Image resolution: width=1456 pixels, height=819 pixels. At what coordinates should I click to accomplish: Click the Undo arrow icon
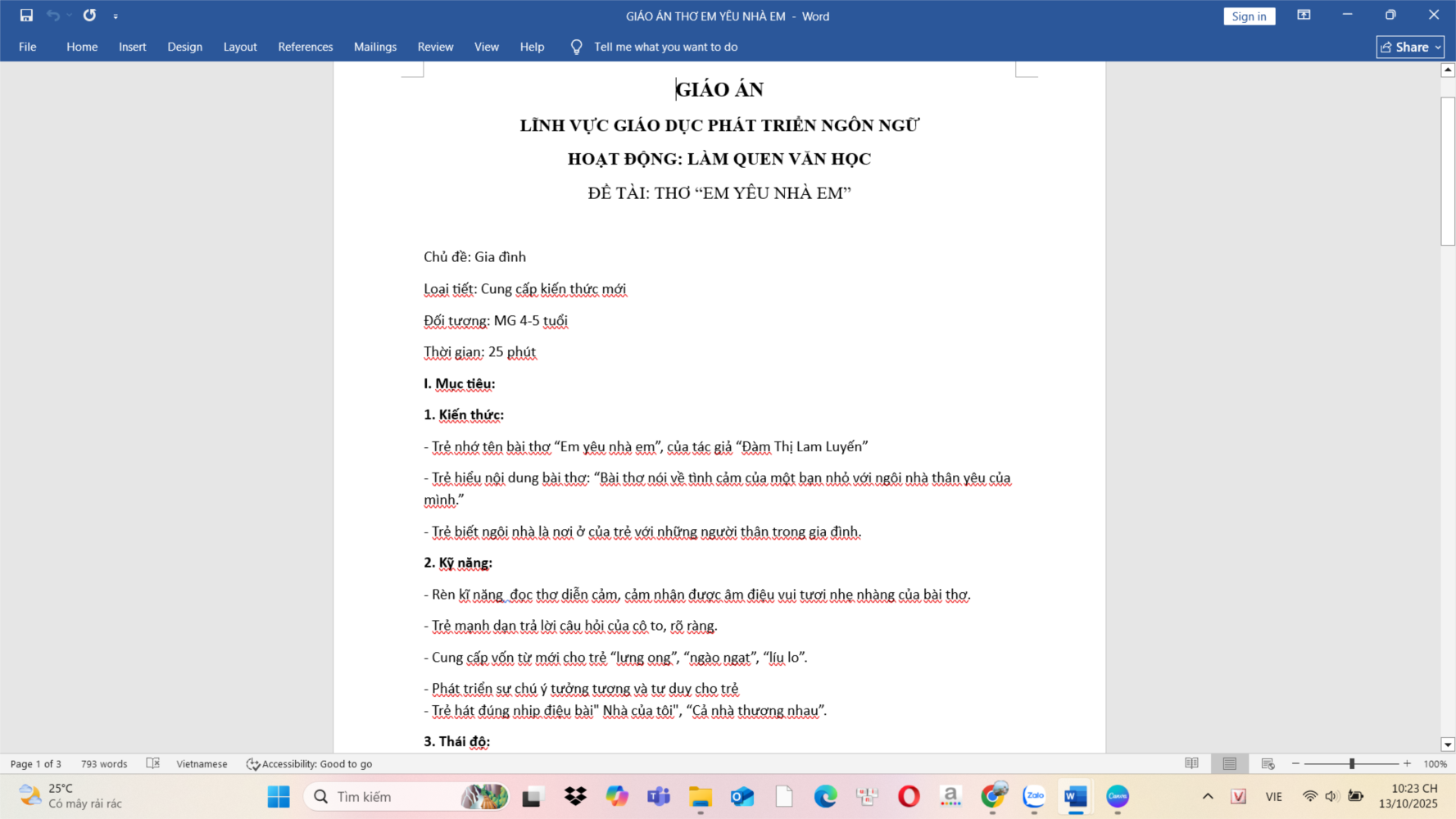(52, 16)
